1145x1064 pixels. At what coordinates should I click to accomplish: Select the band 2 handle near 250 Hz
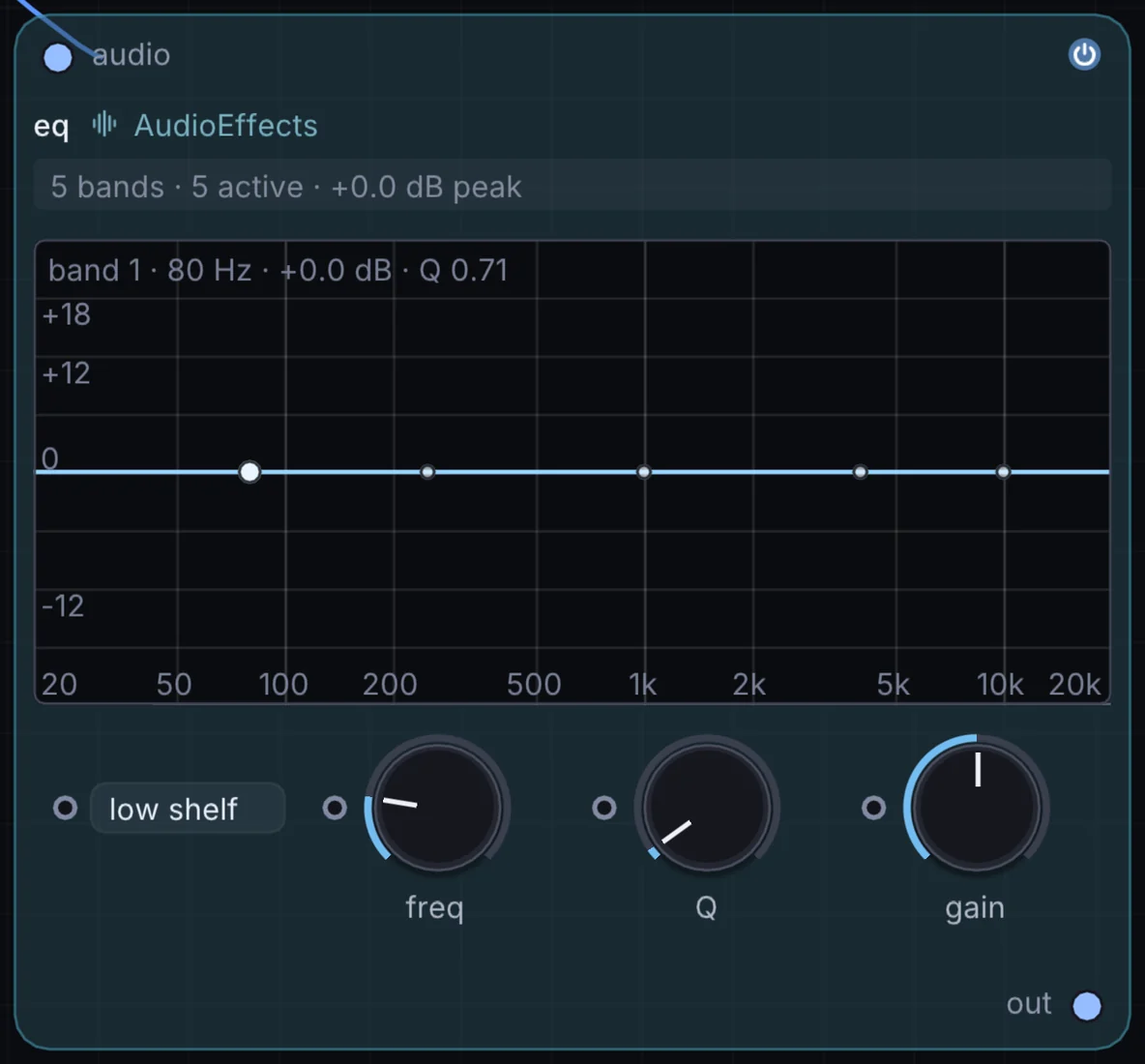[x=427, y=472]
